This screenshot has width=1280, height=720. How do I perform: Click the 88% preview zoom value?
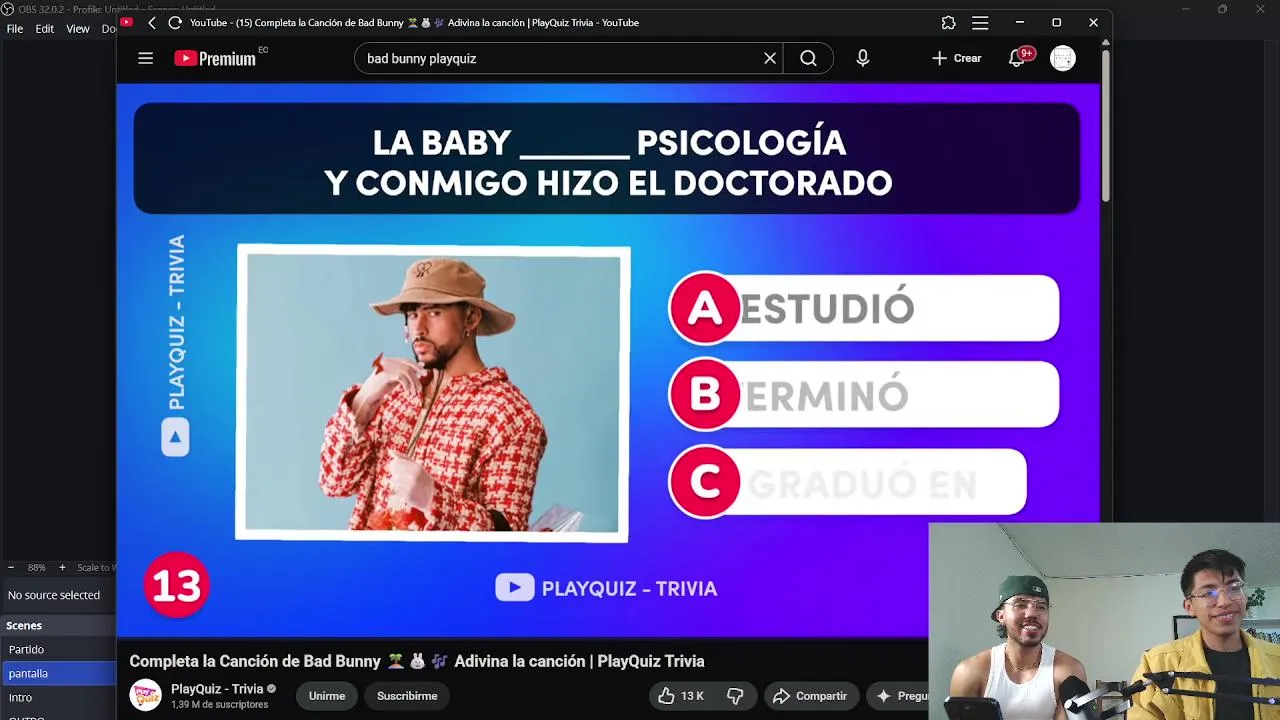[37, 567]
